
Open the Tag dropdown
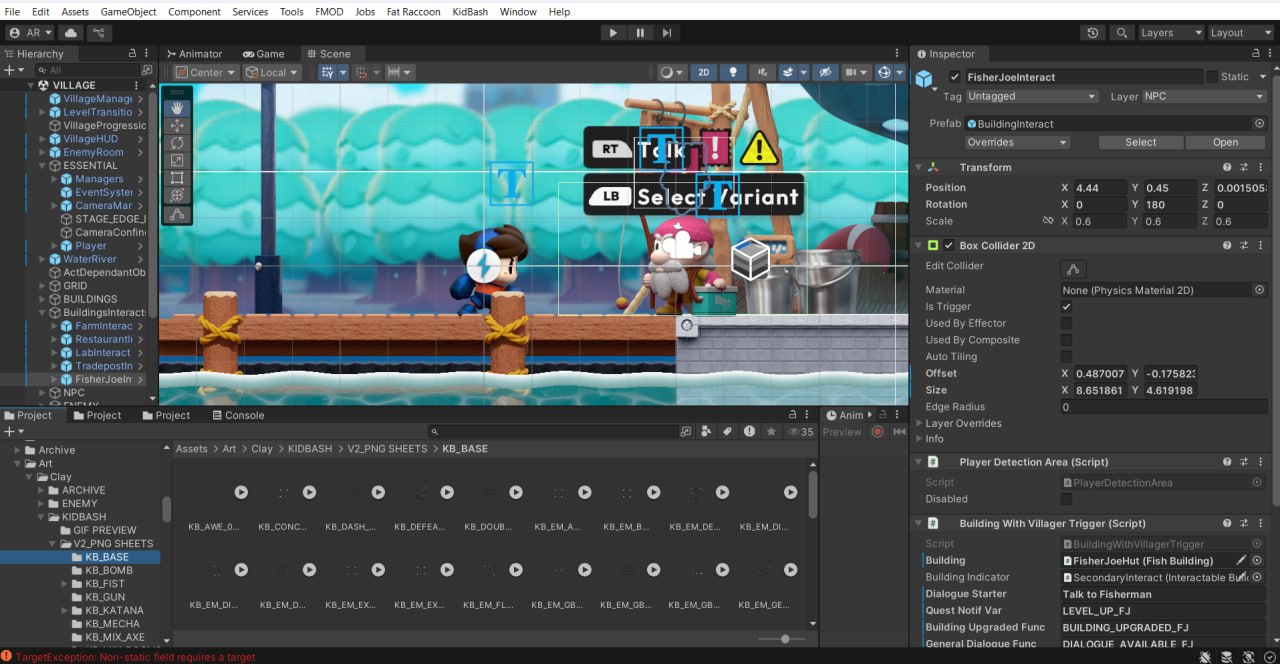1032,96
